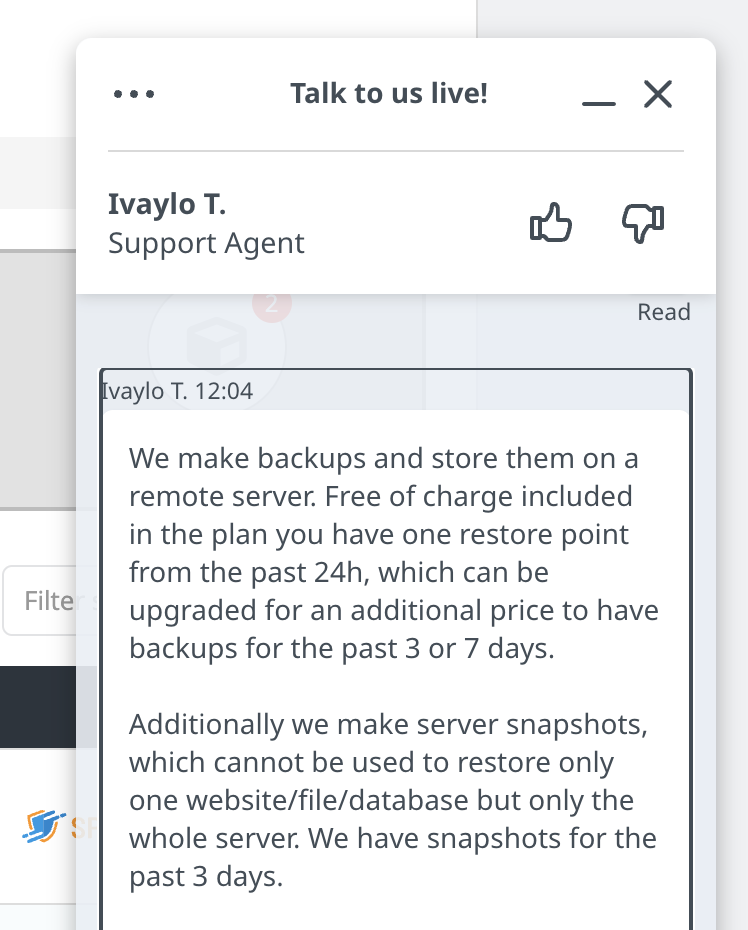Open the three-dot chat options menu

pos(134,94)
